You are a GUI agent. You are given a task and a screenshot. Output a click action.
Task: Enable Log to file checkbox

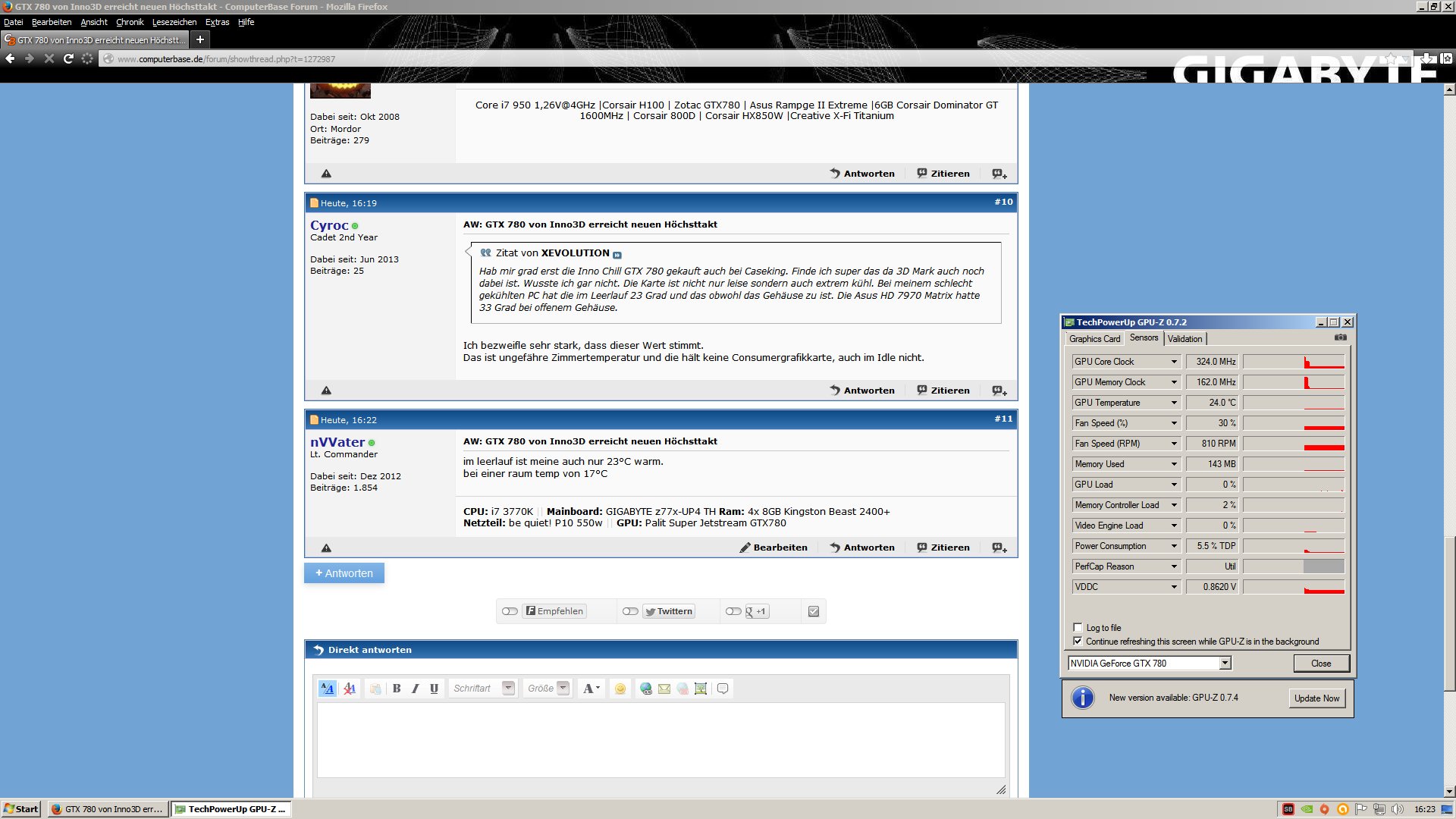click(1078, 627)
